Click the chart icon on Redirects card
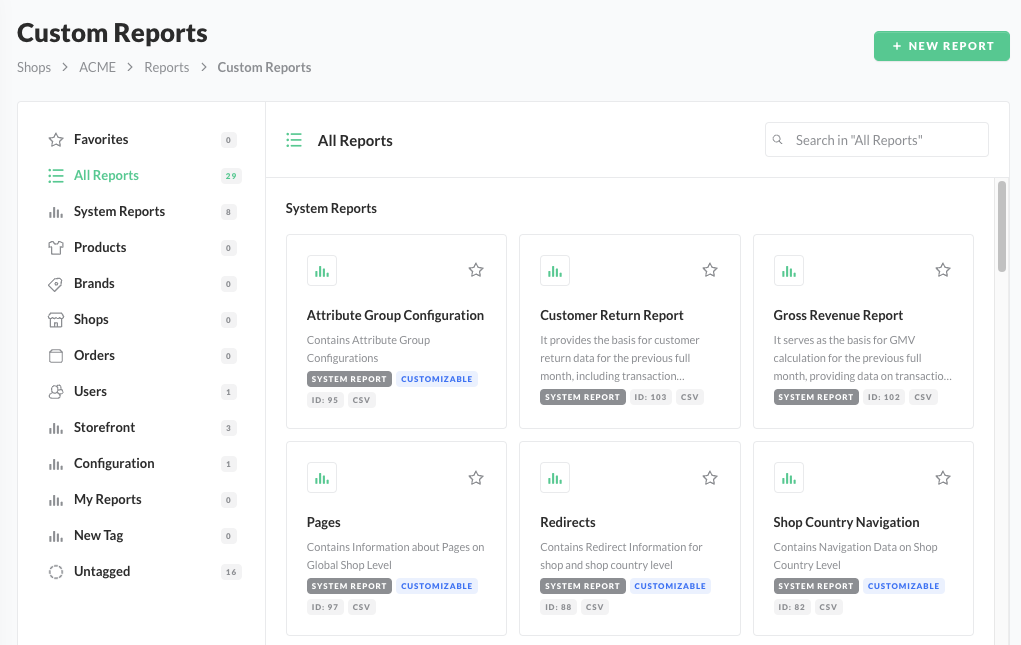Image resolution: width=1021 pixels, height=645 pixels. (x=555, y=477)
